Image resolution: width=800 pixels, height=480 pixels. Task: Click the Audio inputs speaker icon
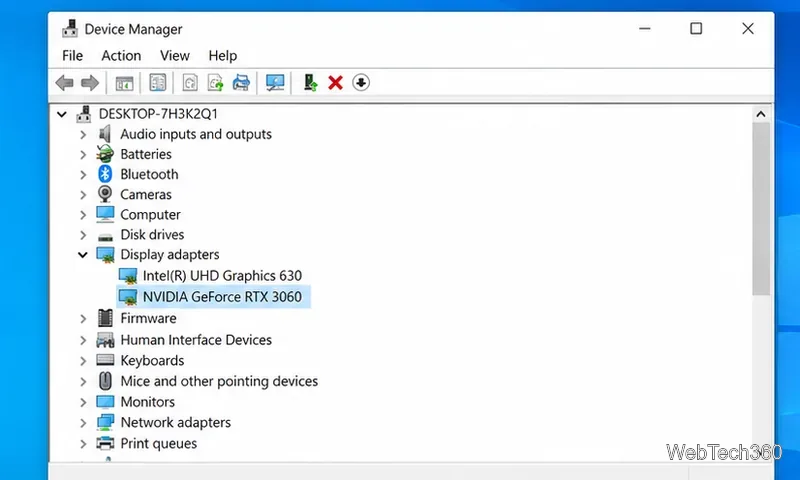(105, 134)
